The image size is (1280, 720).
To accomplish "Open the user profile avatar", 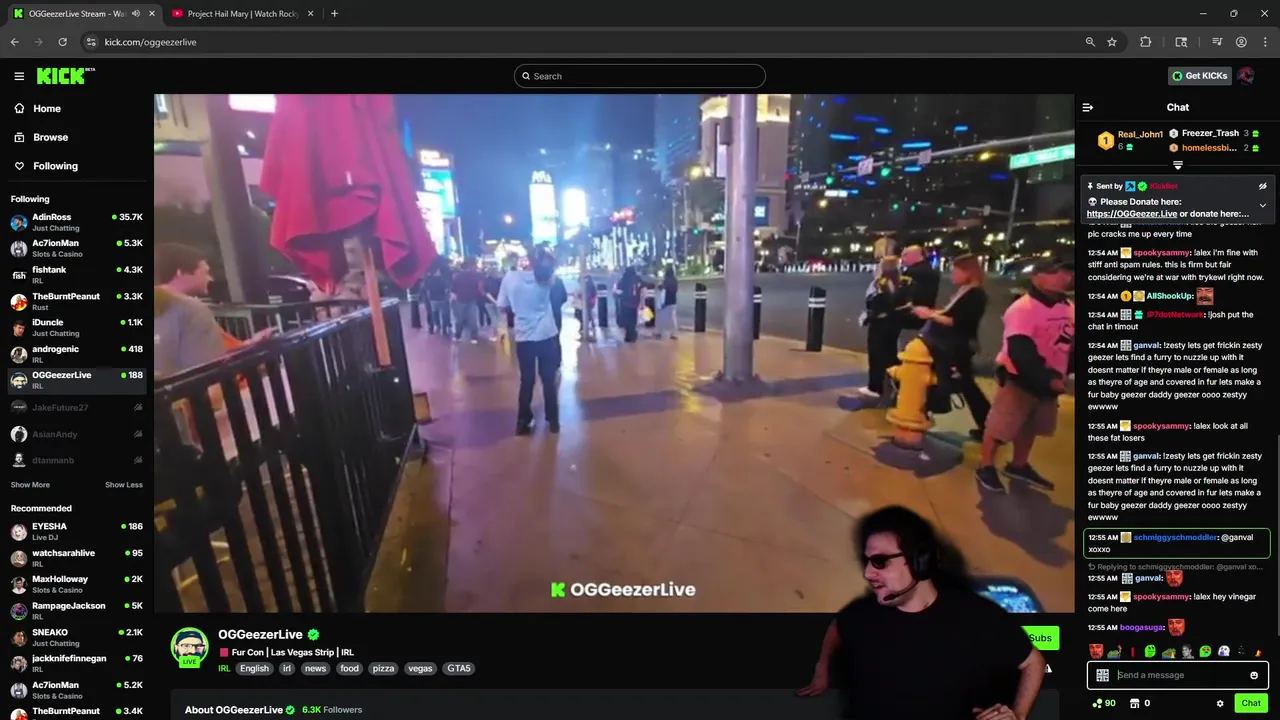I will click(1246, 76).
